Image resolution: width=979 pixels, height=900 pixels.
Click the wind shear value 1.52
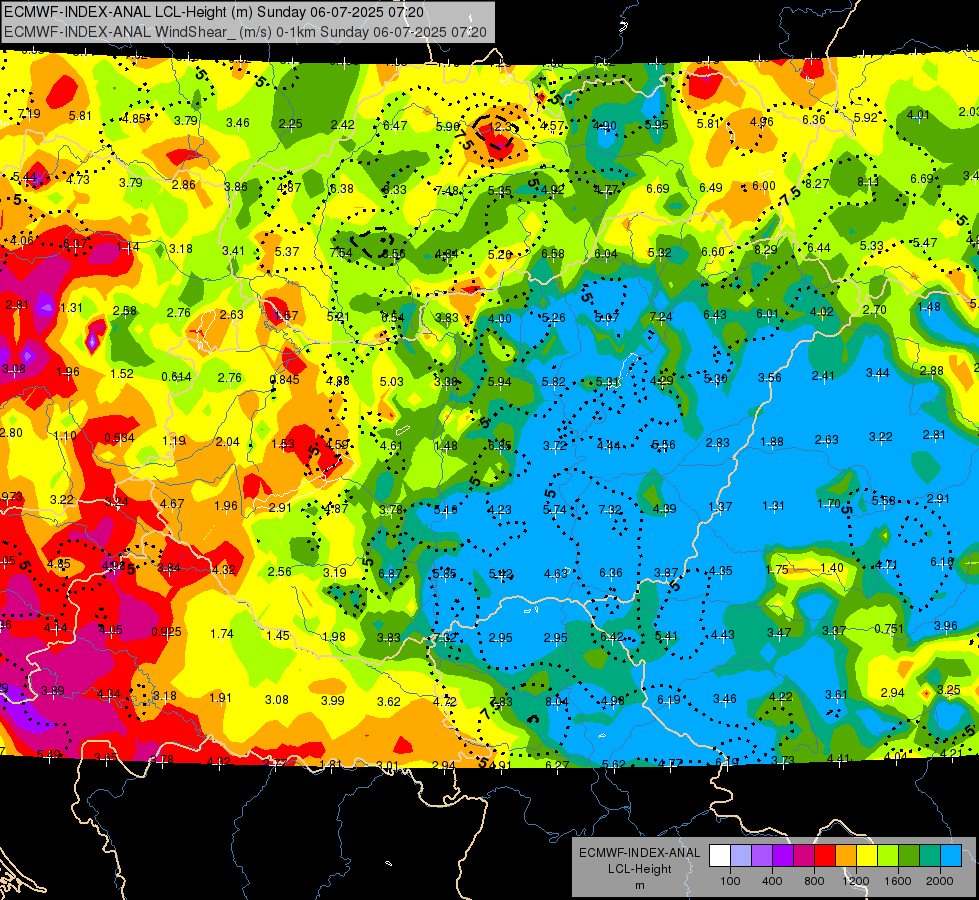tap(122, 373)
